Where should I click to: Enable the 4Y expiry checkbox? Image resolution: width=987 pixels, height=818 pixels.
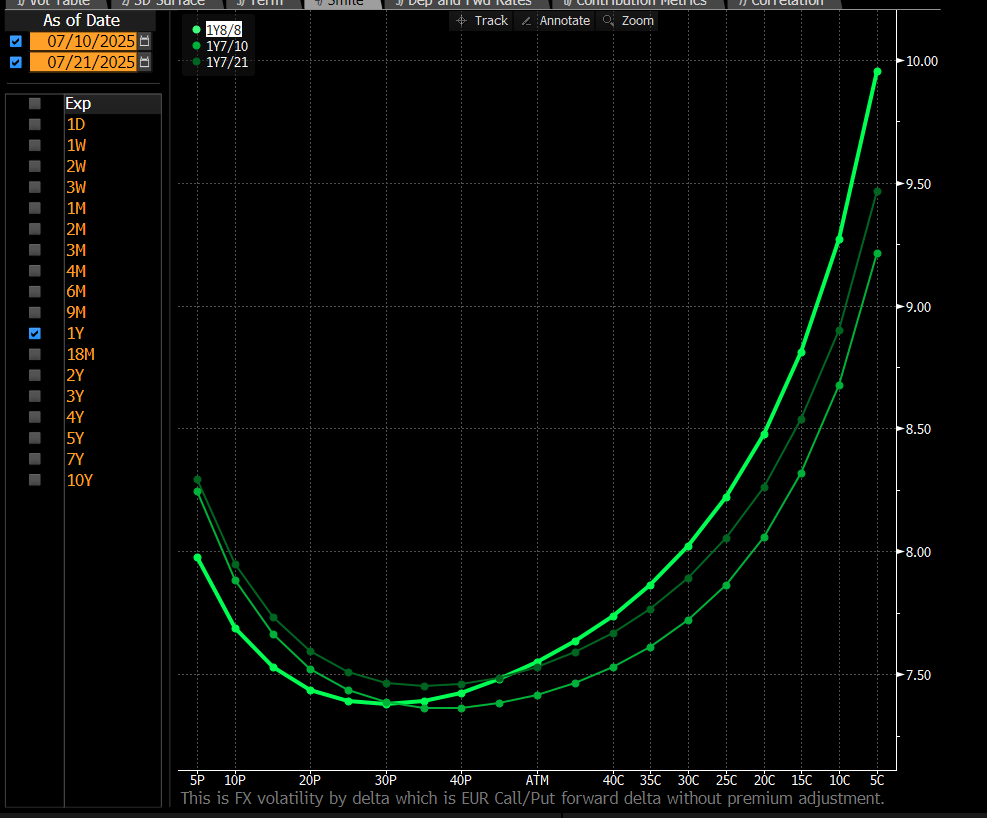coord(35,417)
